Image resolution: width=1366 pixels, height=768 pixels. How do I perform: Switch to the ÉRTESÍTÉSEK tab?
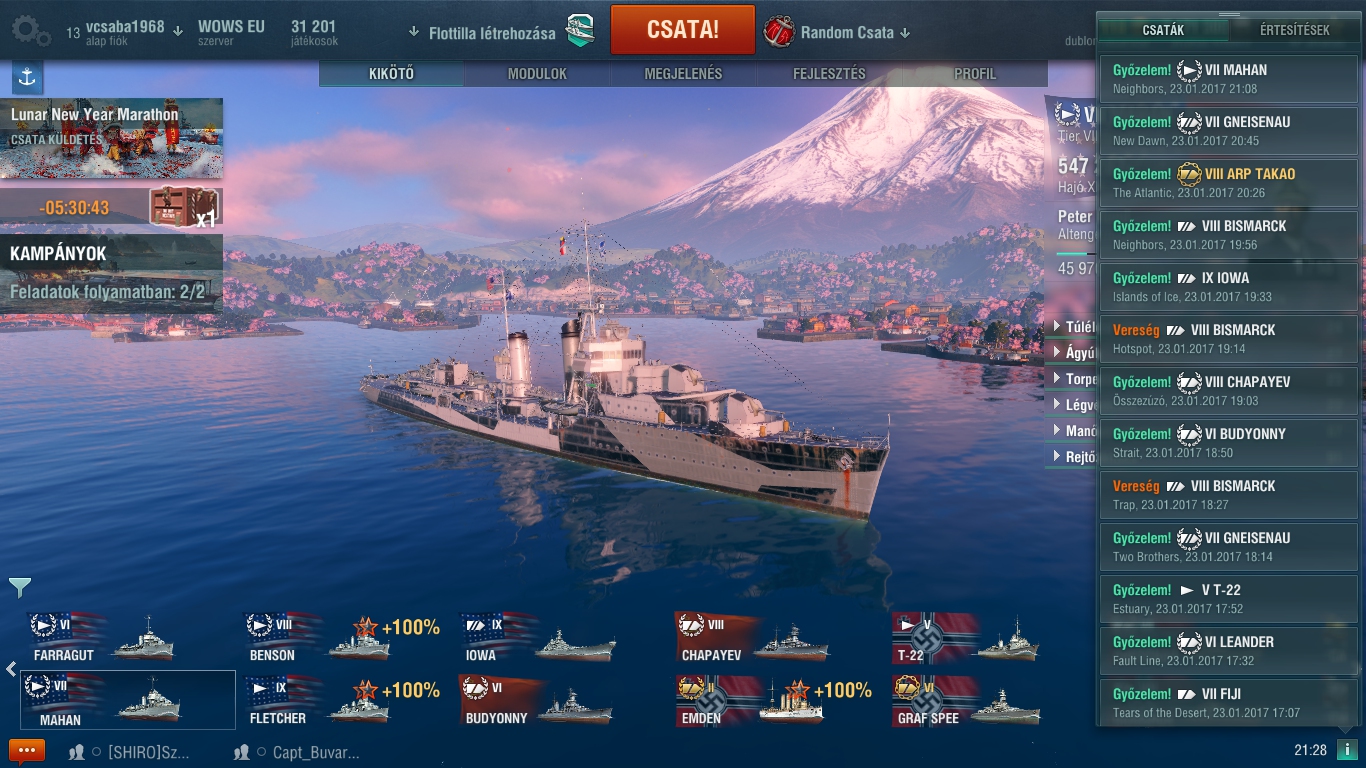[1293, 30]
